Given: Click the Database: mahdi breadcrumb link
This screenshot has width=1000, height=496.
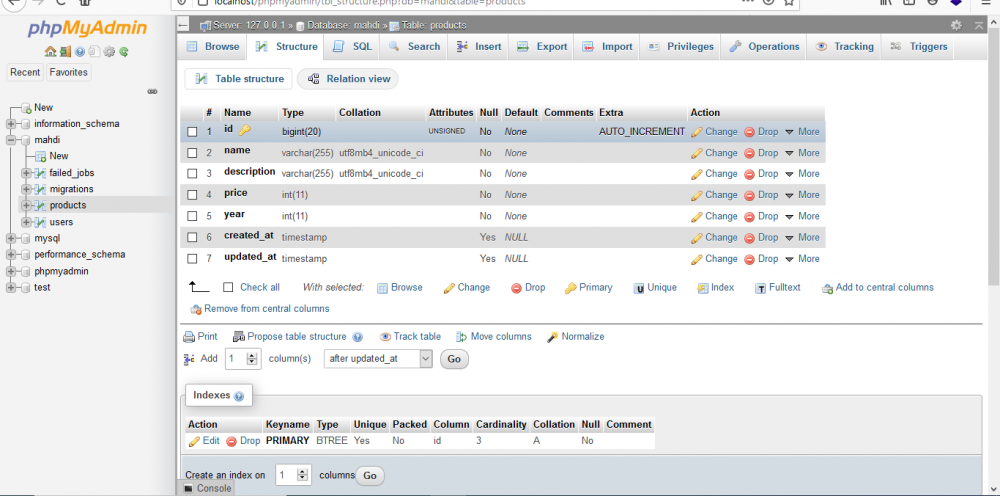Looking at the screenshot, I should tap(342, 26).
